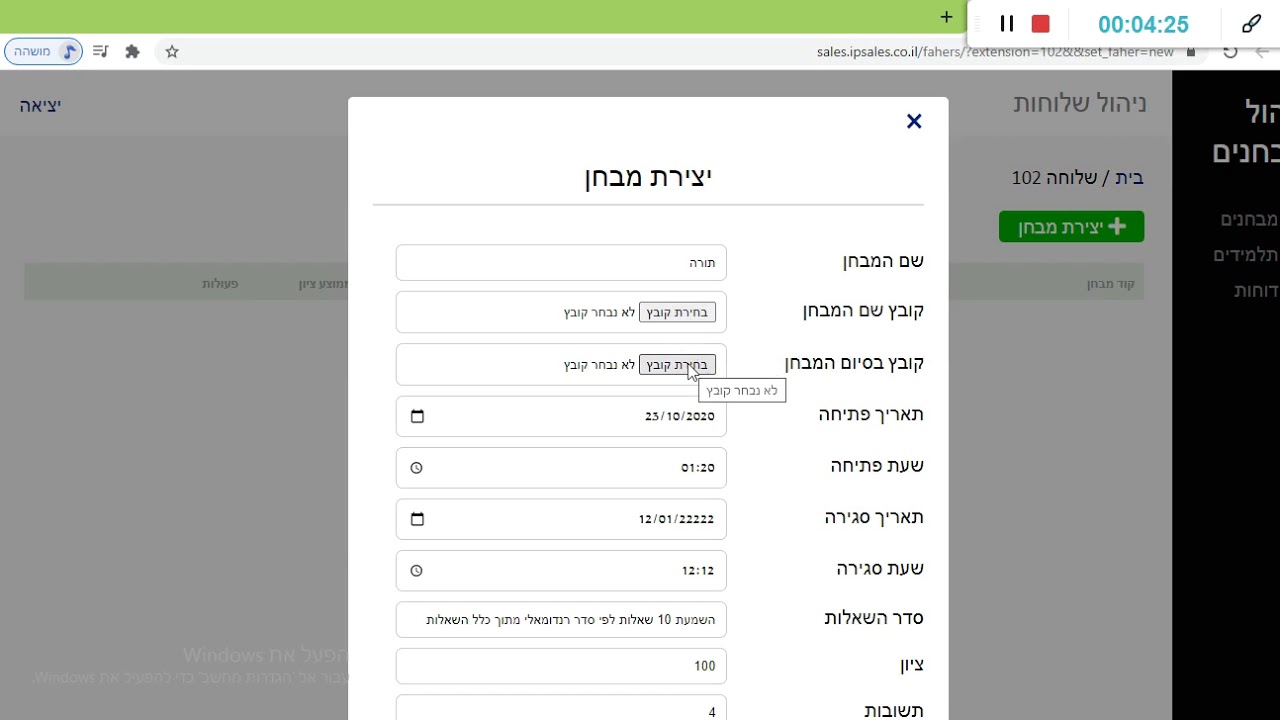Pause the screen recording
This screenshot has height=720, width=1280.
tap(1007, 24)
